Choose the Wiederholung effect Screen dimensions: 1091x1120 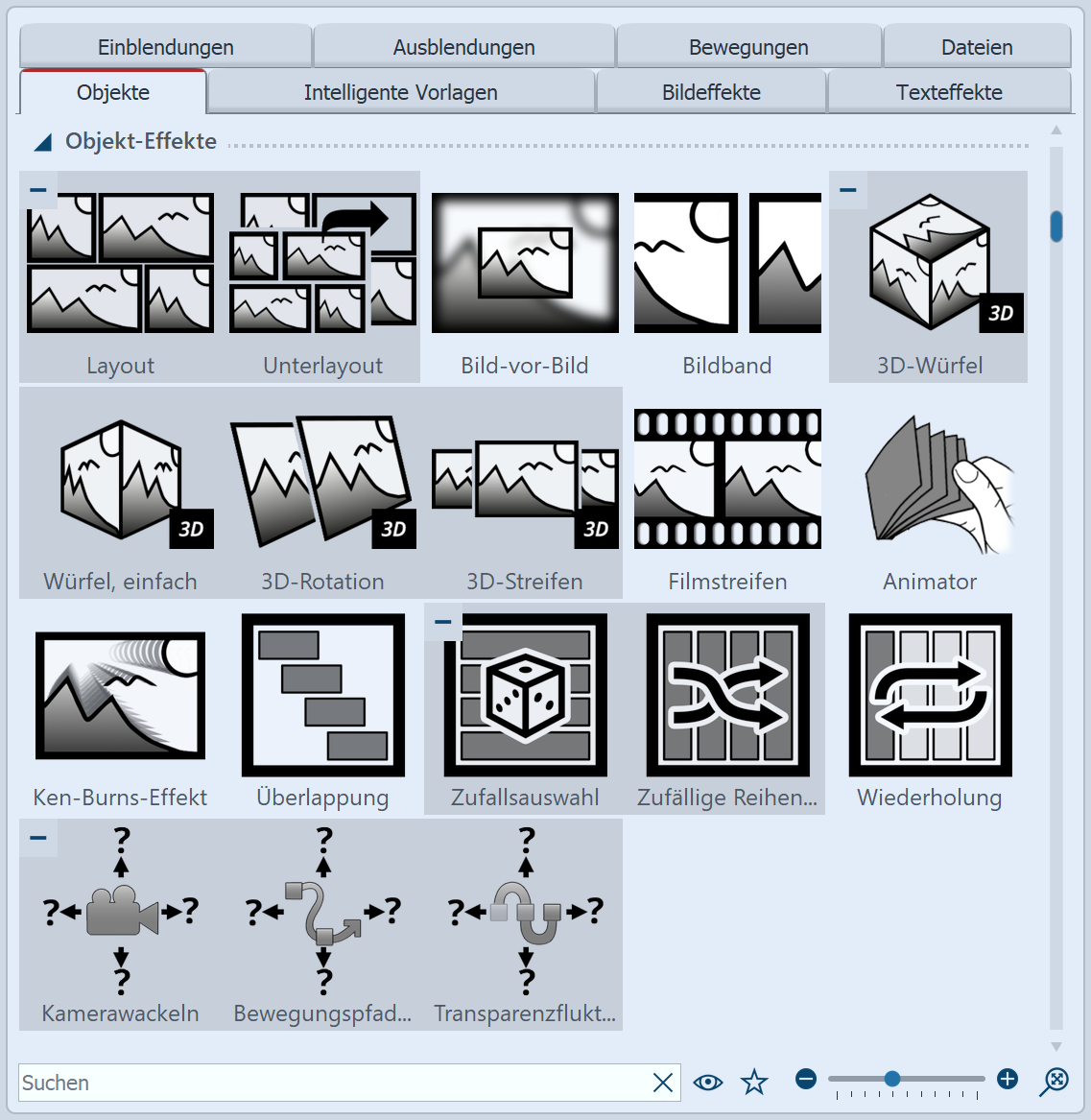point(929,696)
